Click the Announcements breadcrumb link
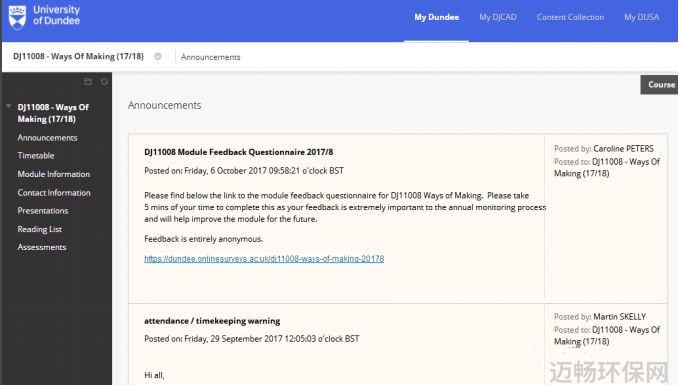Image resolution: width=679 pixels, height=385 pixels. coord(210,57)
